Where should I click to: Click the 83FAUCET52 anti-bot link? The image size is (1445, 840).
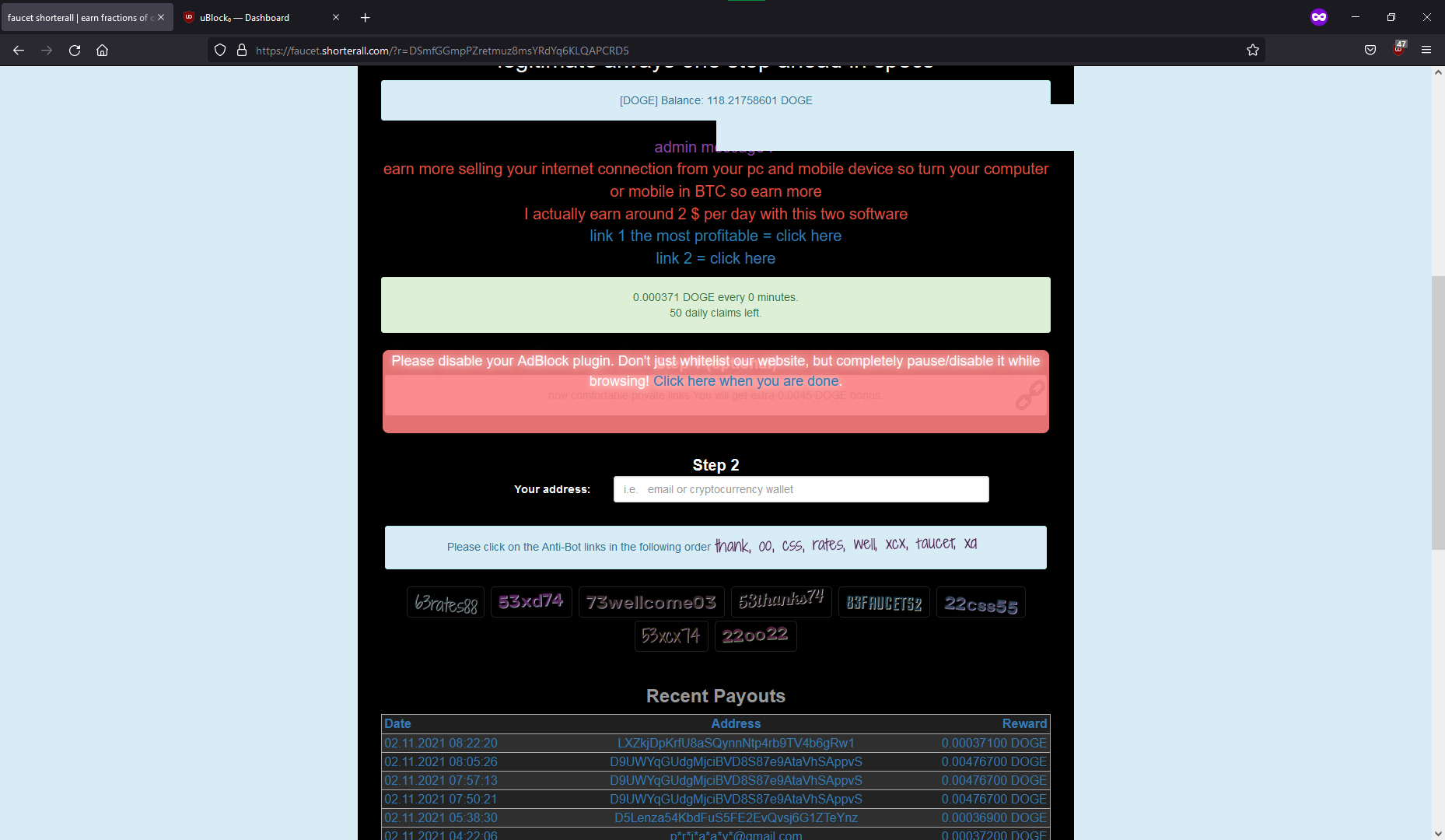(883, 602)
